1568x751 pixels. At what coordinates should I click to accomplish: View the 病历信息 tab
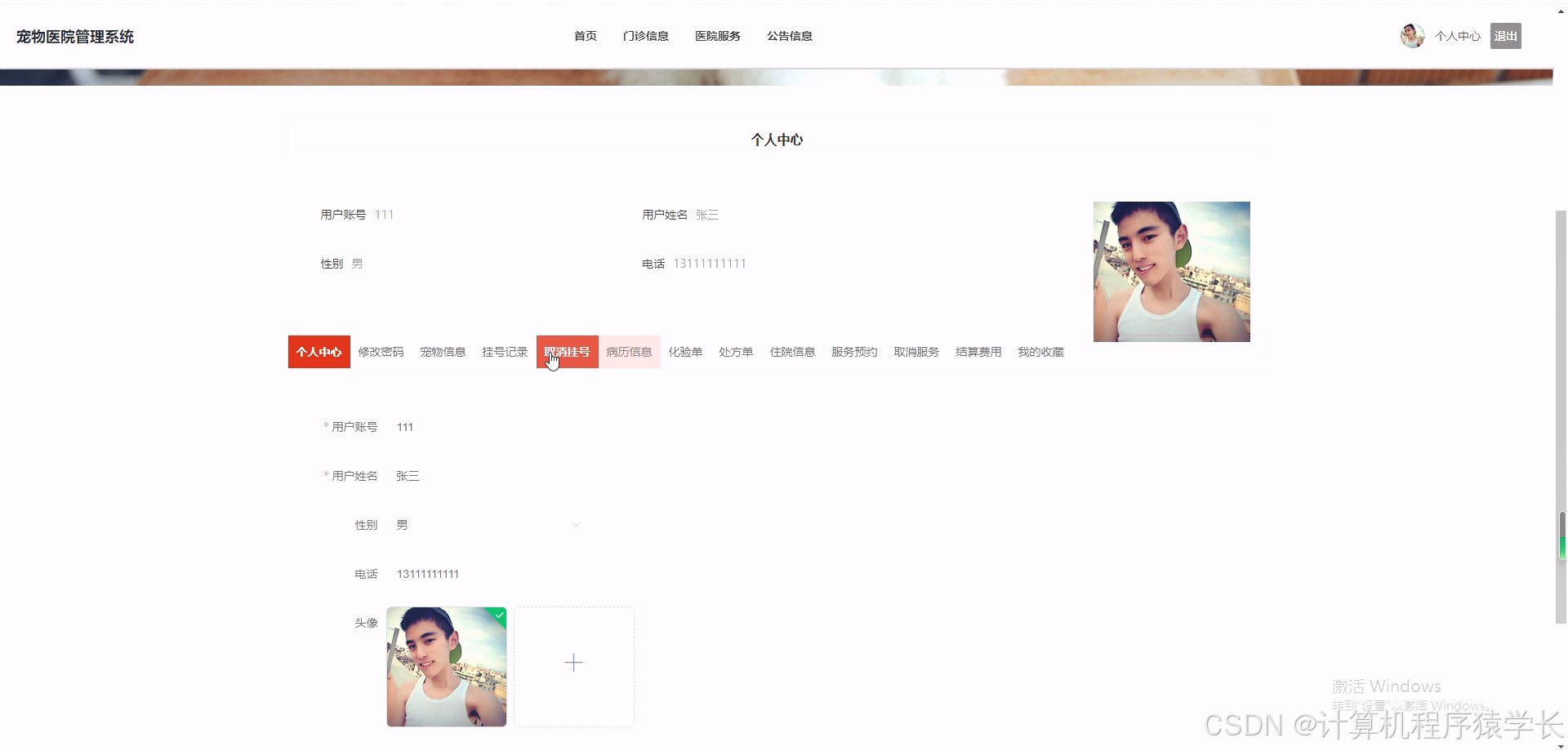(x=630, y=352)
